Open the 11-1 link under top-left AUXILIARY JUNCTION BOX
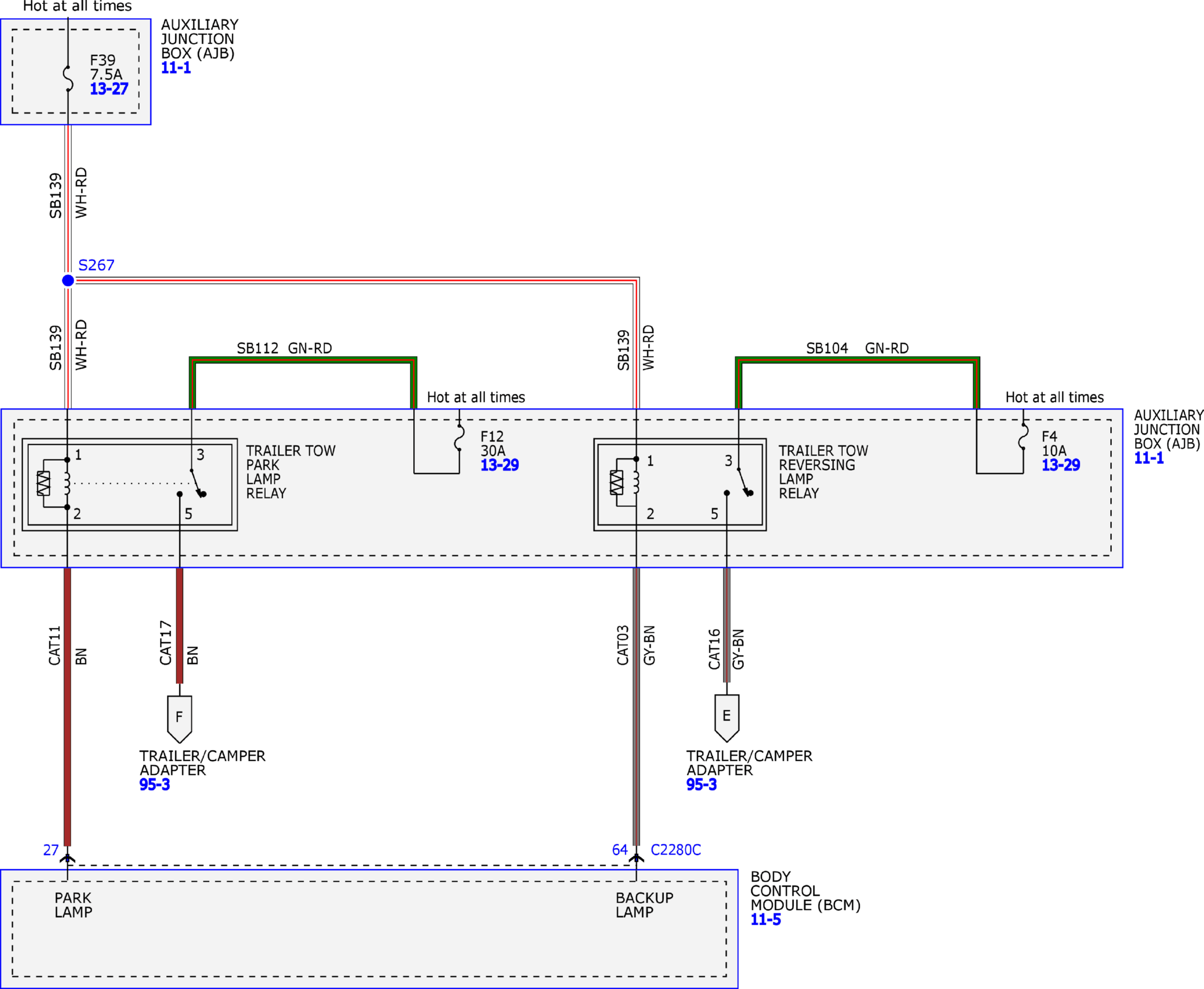This screenshot has width=1204, height=989. point(175,68)
